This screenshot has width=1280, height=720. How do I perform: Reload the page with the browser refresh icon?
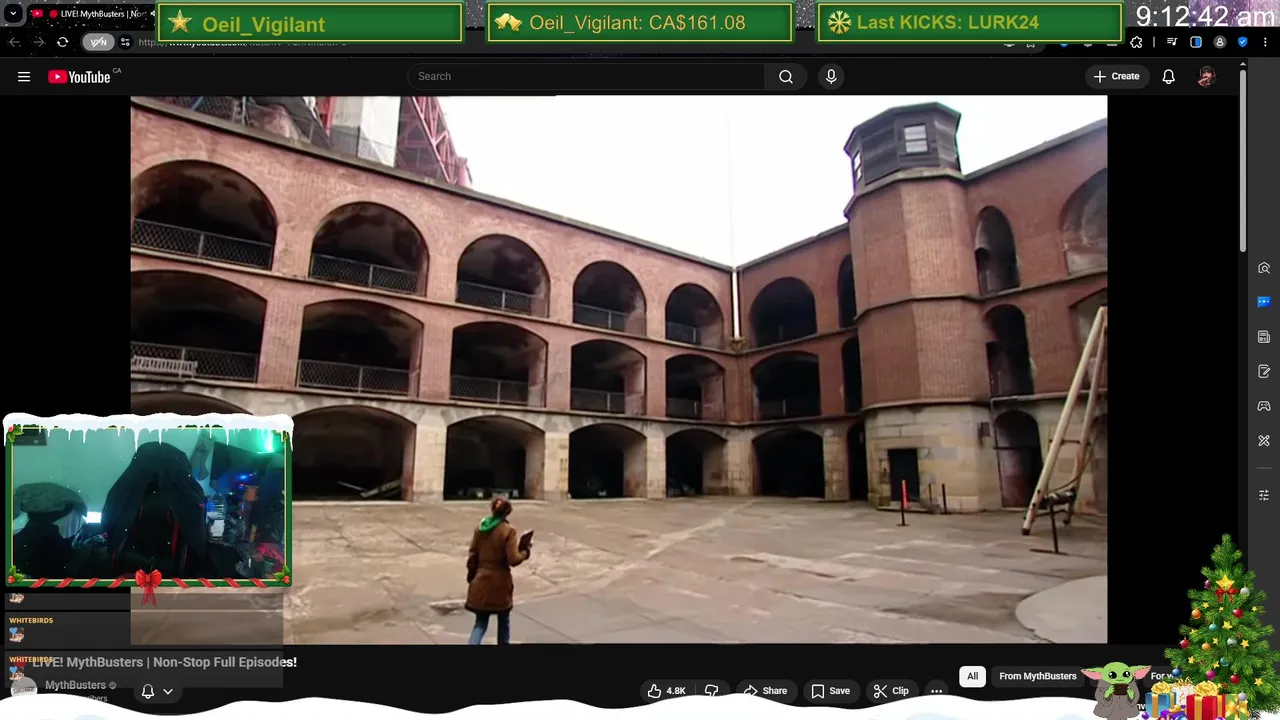[62, 42]
